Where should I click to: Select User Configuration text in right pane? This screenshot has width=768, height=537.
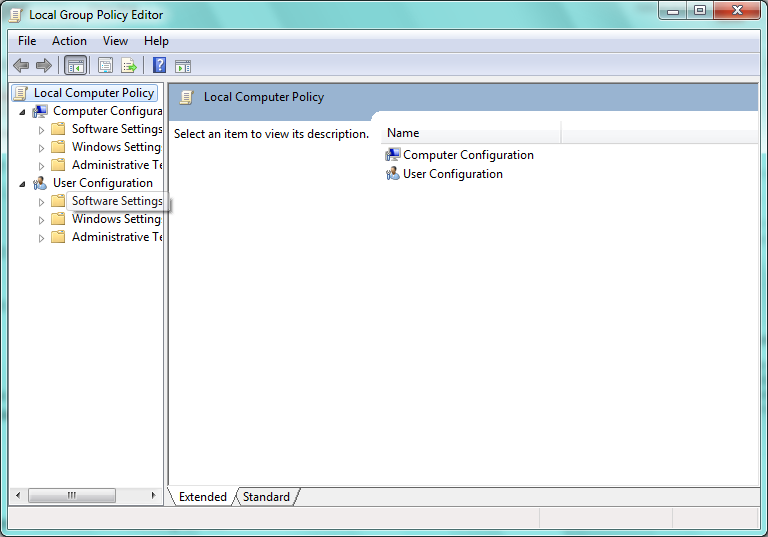coord(453,174)
